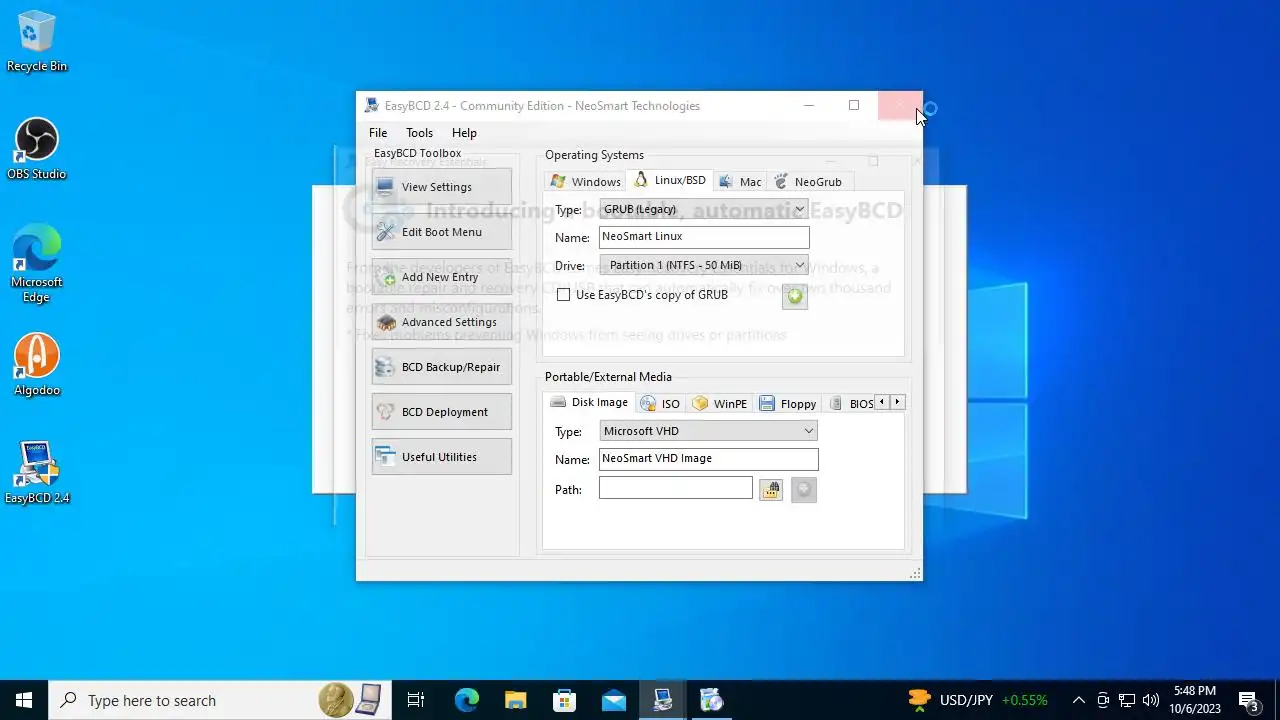The image size is (1280, 720).
Task: Open volume control in system tray
Action: point(1151,700)
